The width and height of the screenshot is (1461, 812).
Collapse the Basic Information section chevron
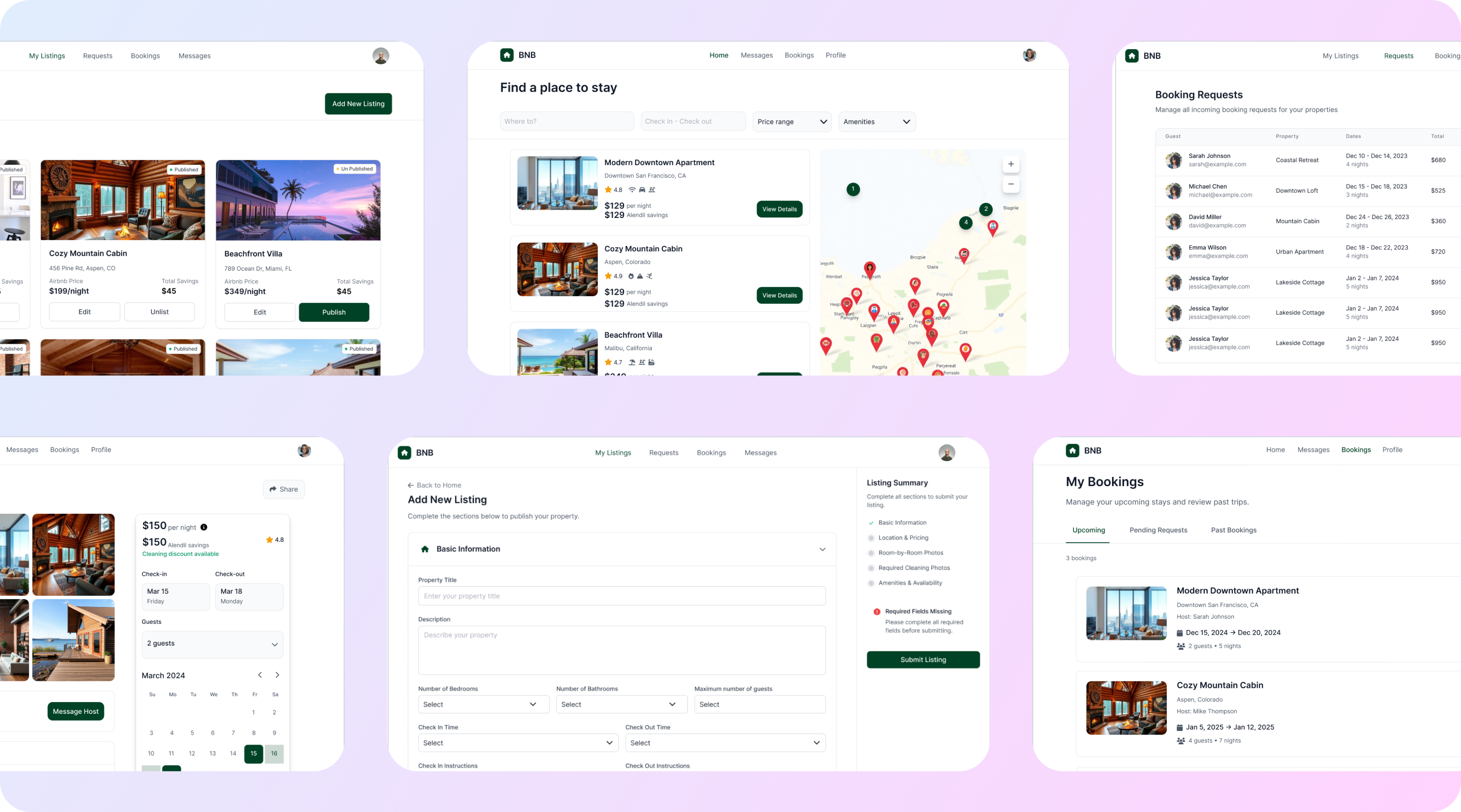822,549
